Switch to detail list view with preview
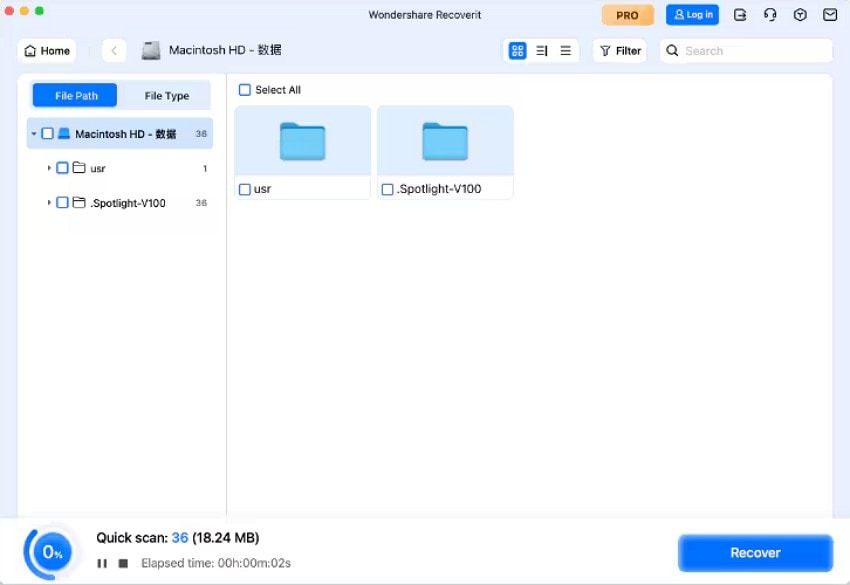The width and height of the screenshot is (850, 585). click(542, 51)
